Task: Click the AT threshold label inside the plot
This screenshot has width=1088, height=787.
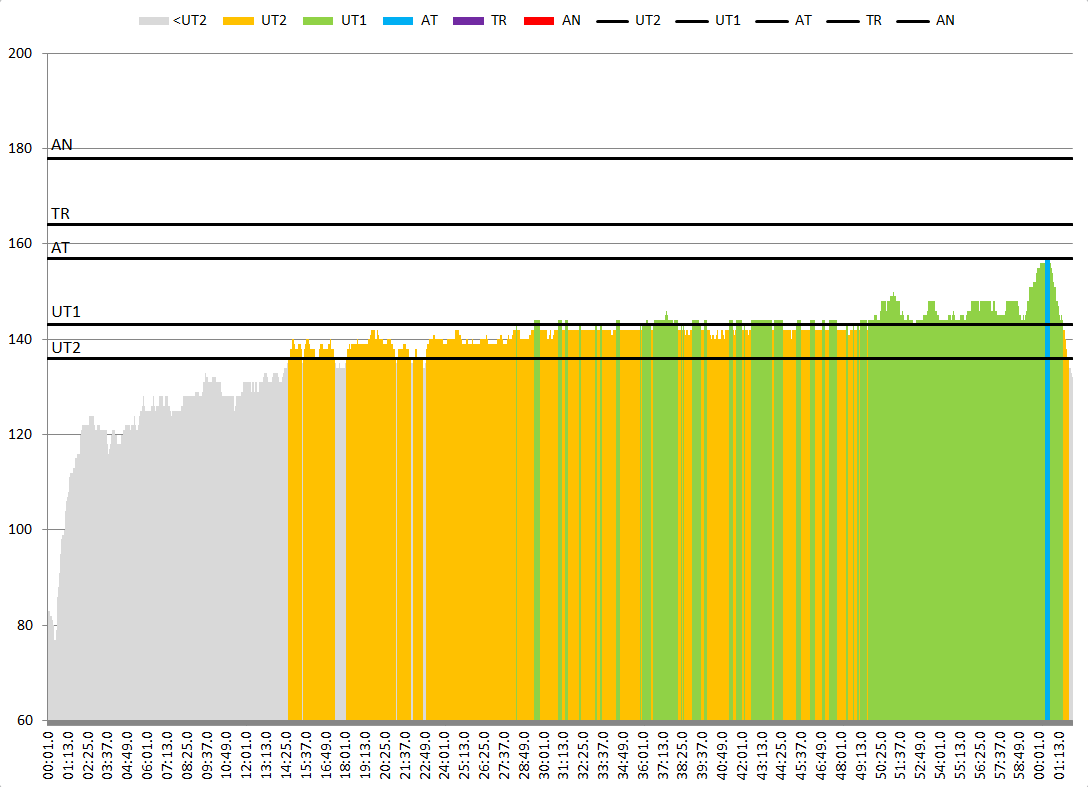Action: tap(61, 248)
